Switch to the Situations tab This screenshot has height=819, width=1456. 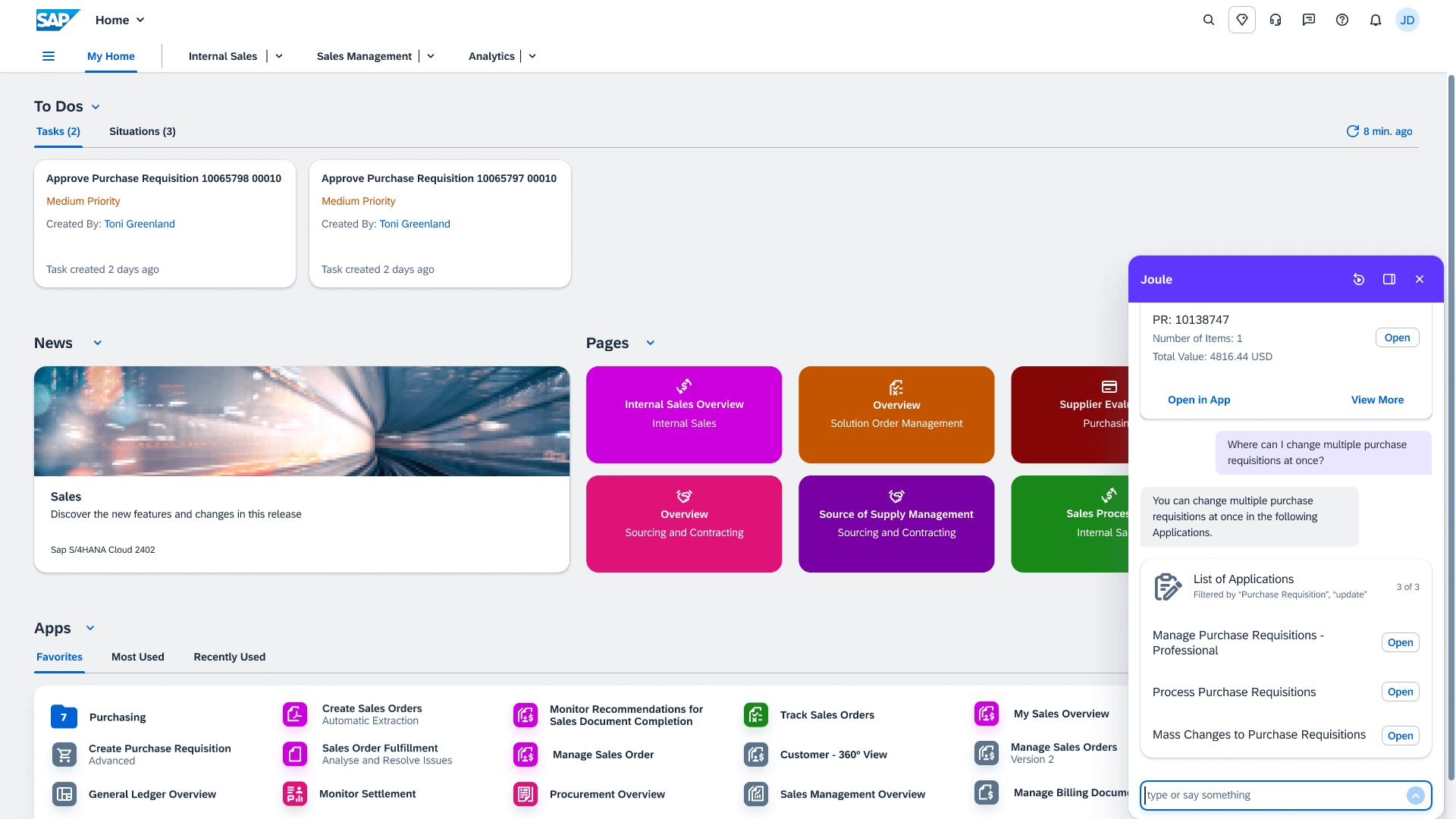click(142, 131)
